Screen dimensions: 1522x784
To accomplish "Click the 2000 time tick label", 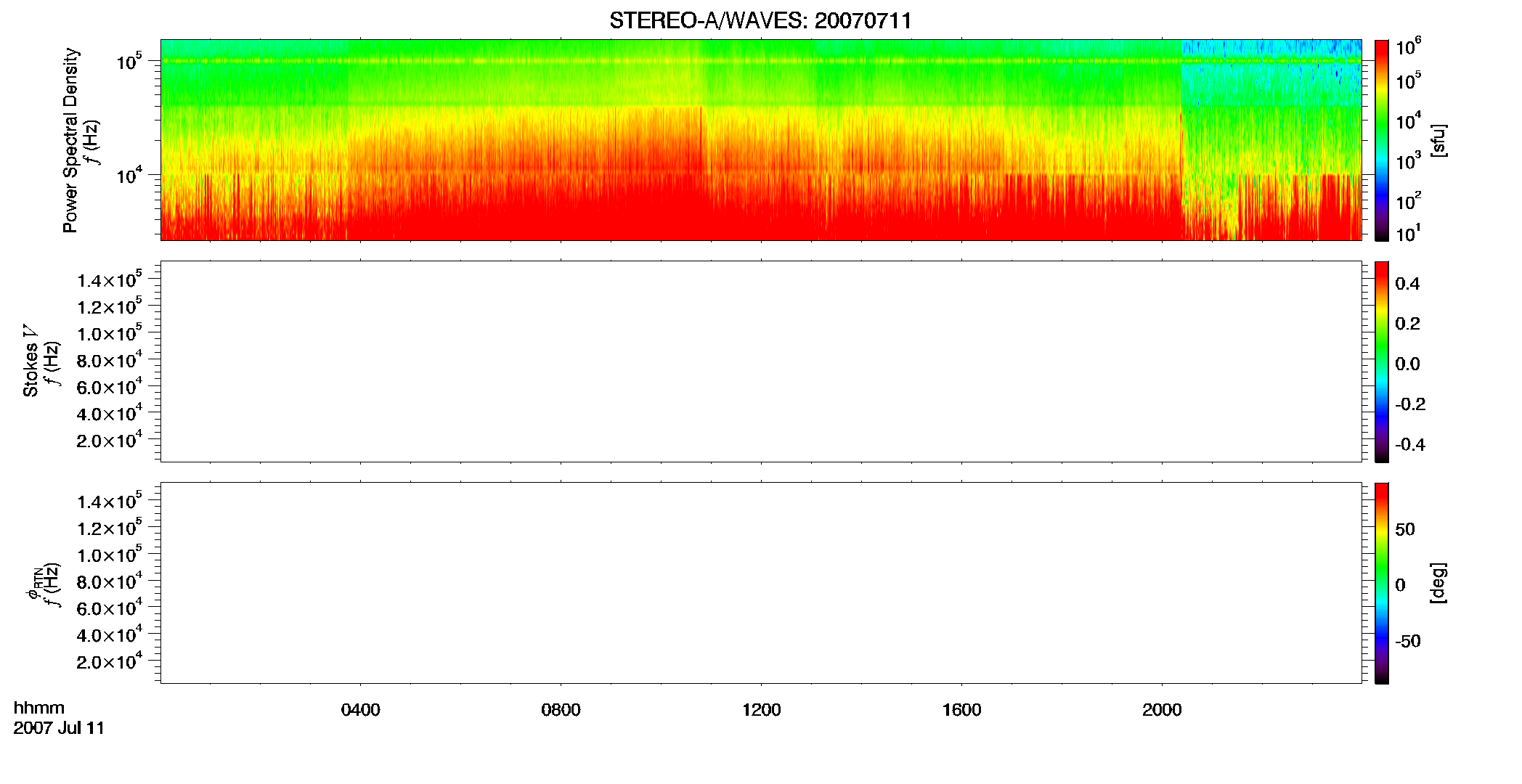I will 1162,710.
